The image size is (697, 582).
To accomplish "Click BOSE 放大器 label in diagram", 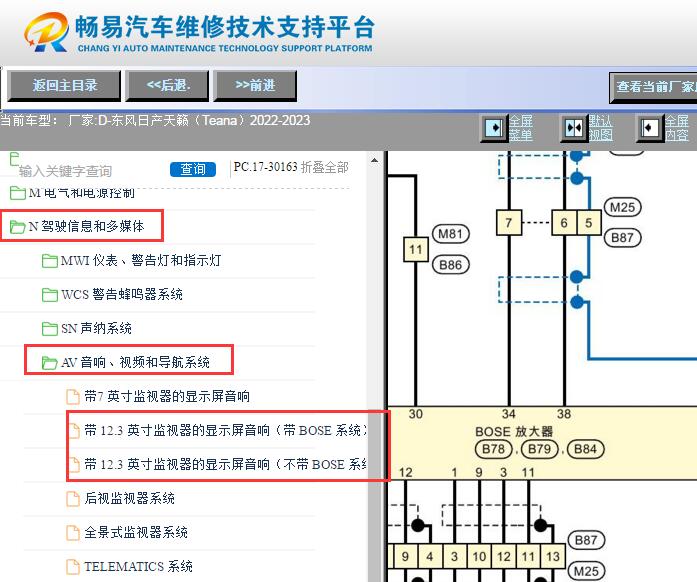I will click(514, 431).
